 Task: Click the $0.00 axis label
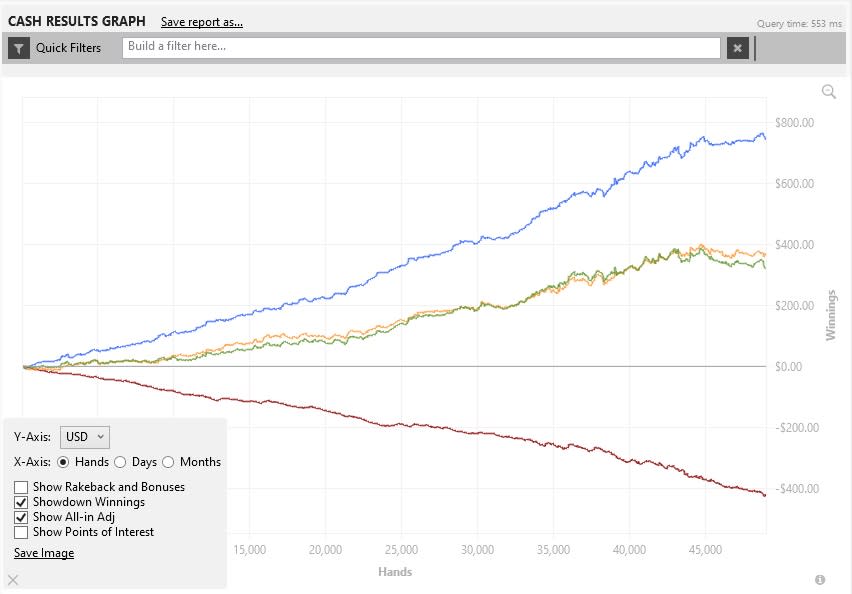click(788, 366)
